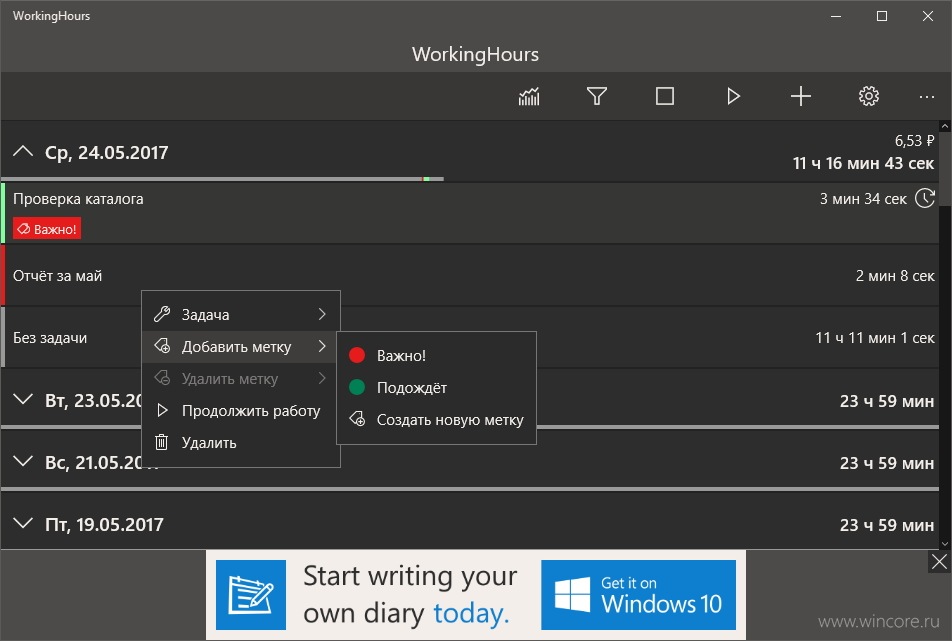Screen dimensions: 952x641
Task: Select the Без задачи entry
Action: tap(470, 337)
